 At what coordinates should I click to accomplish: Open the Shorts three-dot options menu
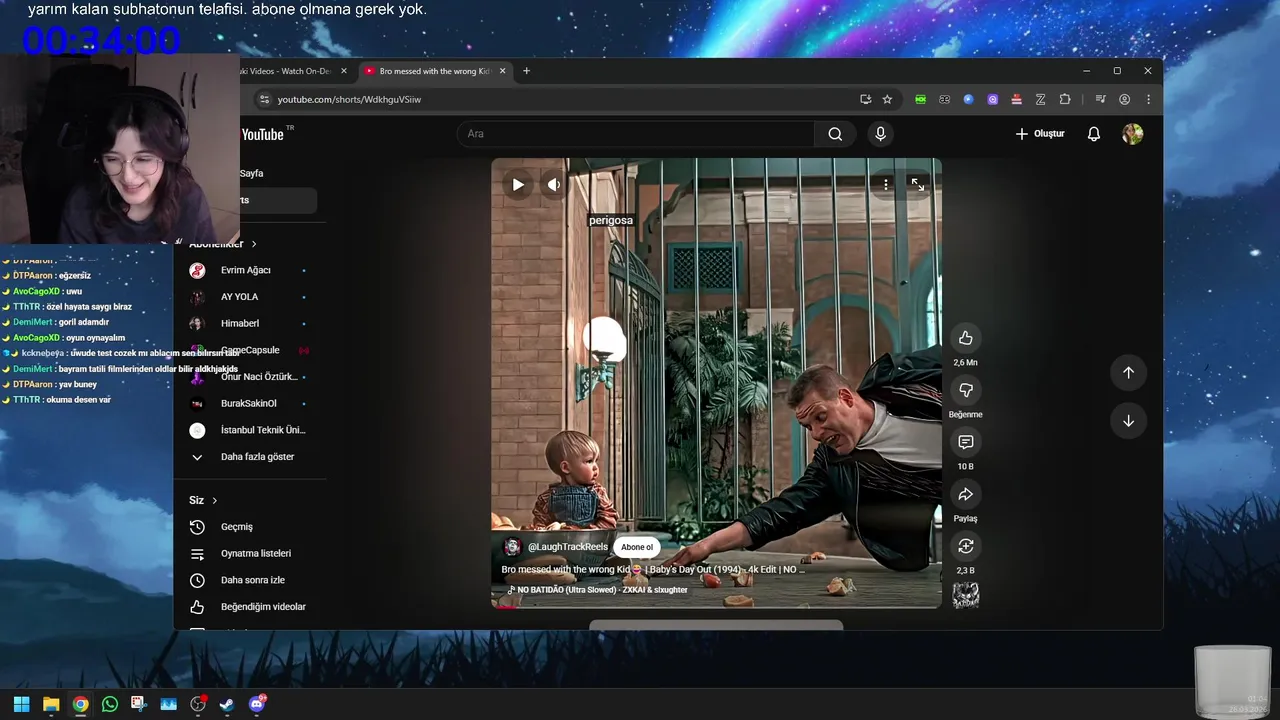[885, 184]
